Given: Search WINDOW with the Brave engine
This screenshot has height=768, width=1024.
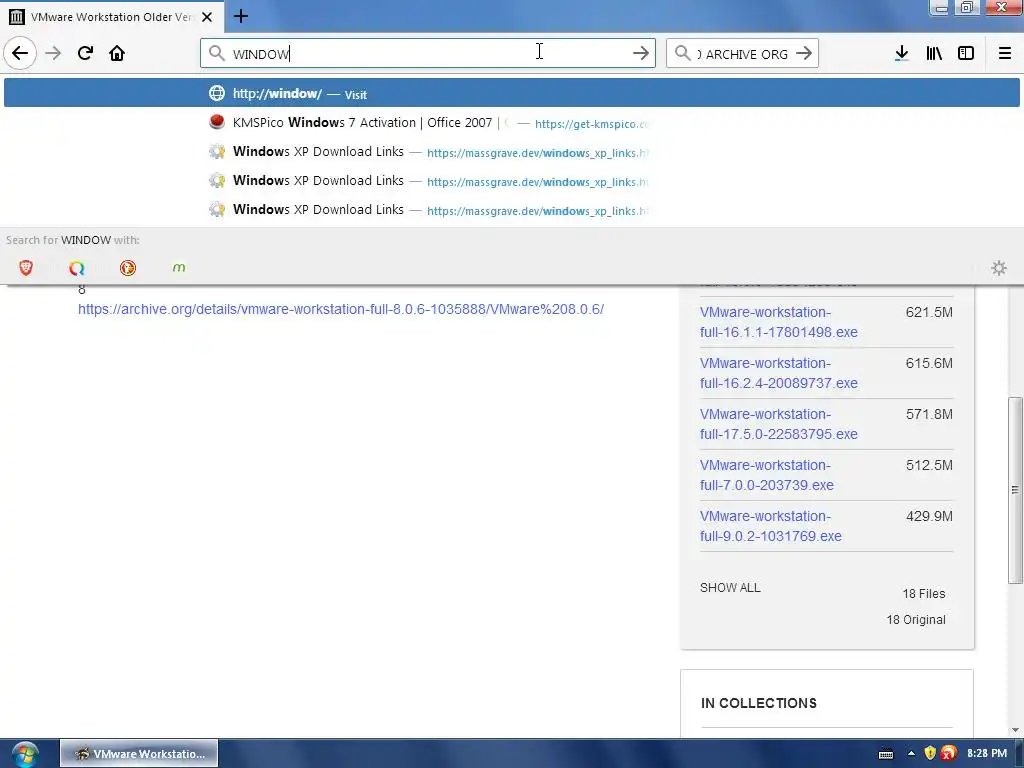Looking at the screenshot, I should point(25,268).
